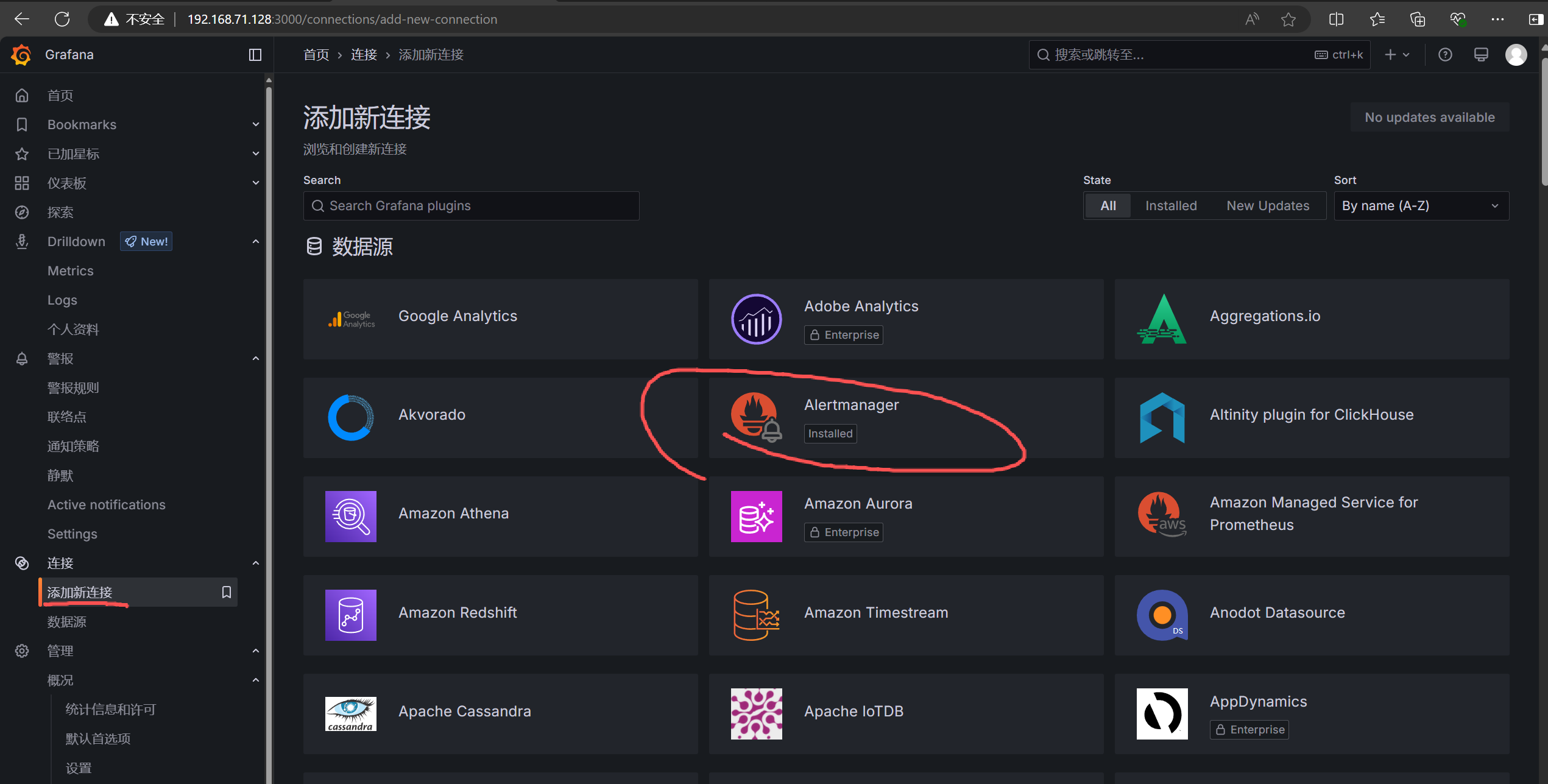Go to 首页 in the sidebar
This screenshot has height=784, width=1548.
pos(60,95)
